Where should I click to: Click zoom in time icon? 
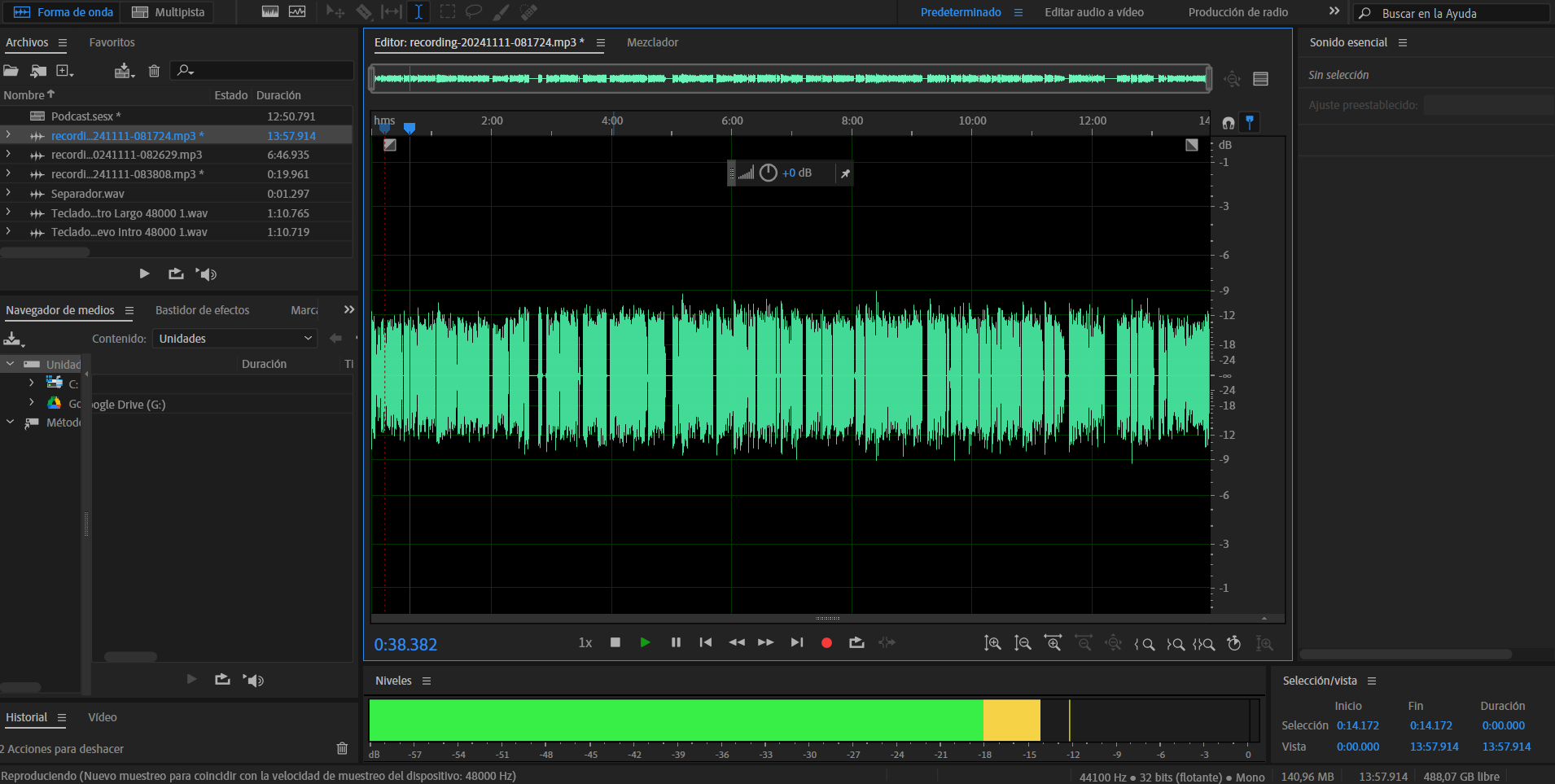pos(1053,643)
